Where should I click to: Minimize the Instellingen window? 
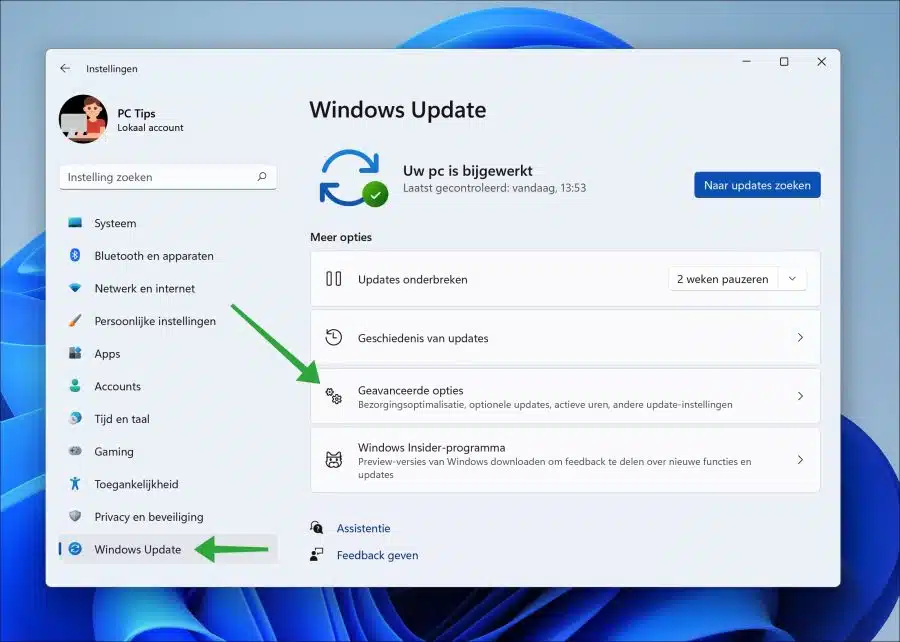click(746, 61)
